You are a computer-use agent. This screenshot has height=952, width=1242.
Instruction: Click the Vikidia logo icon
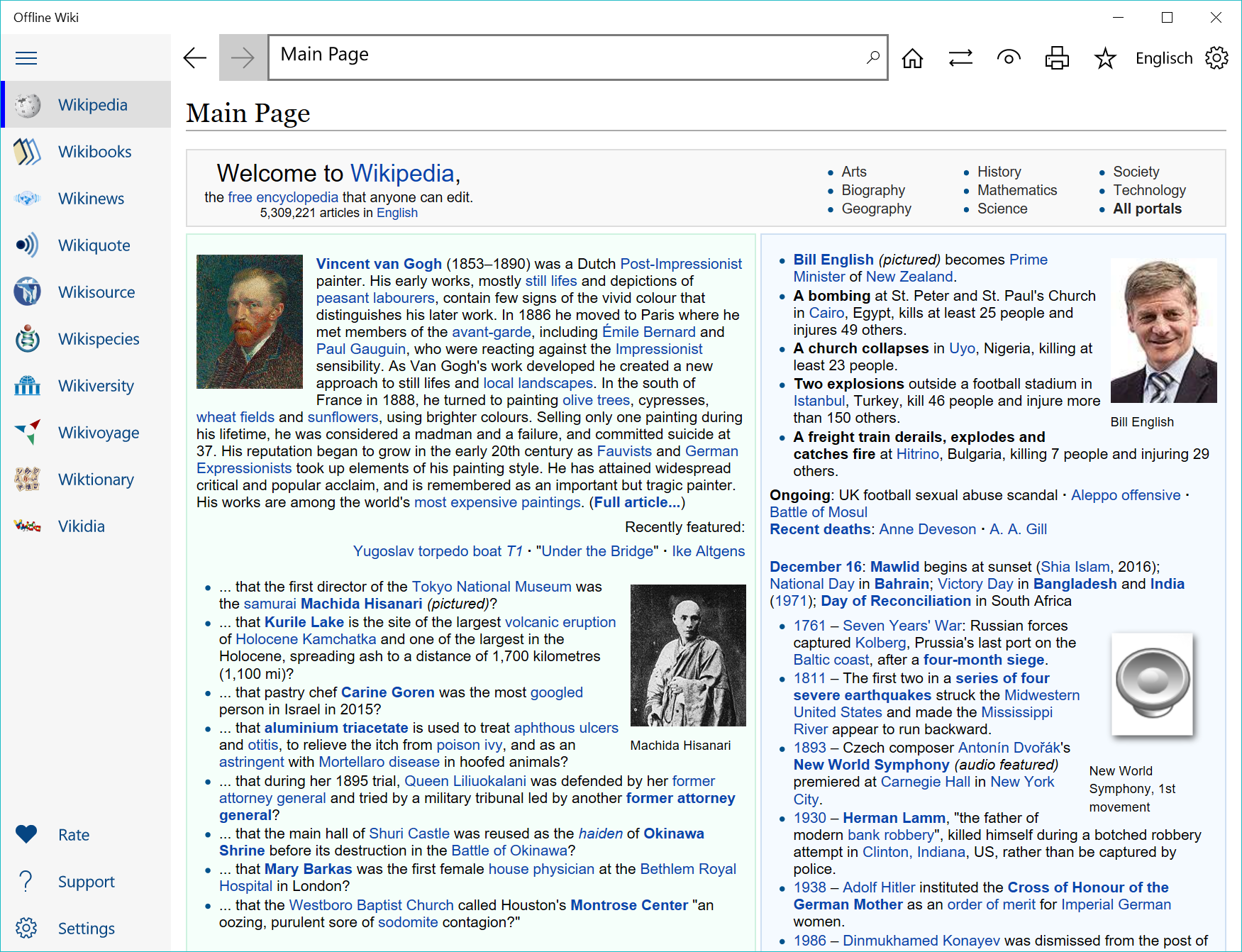point(27,526)
